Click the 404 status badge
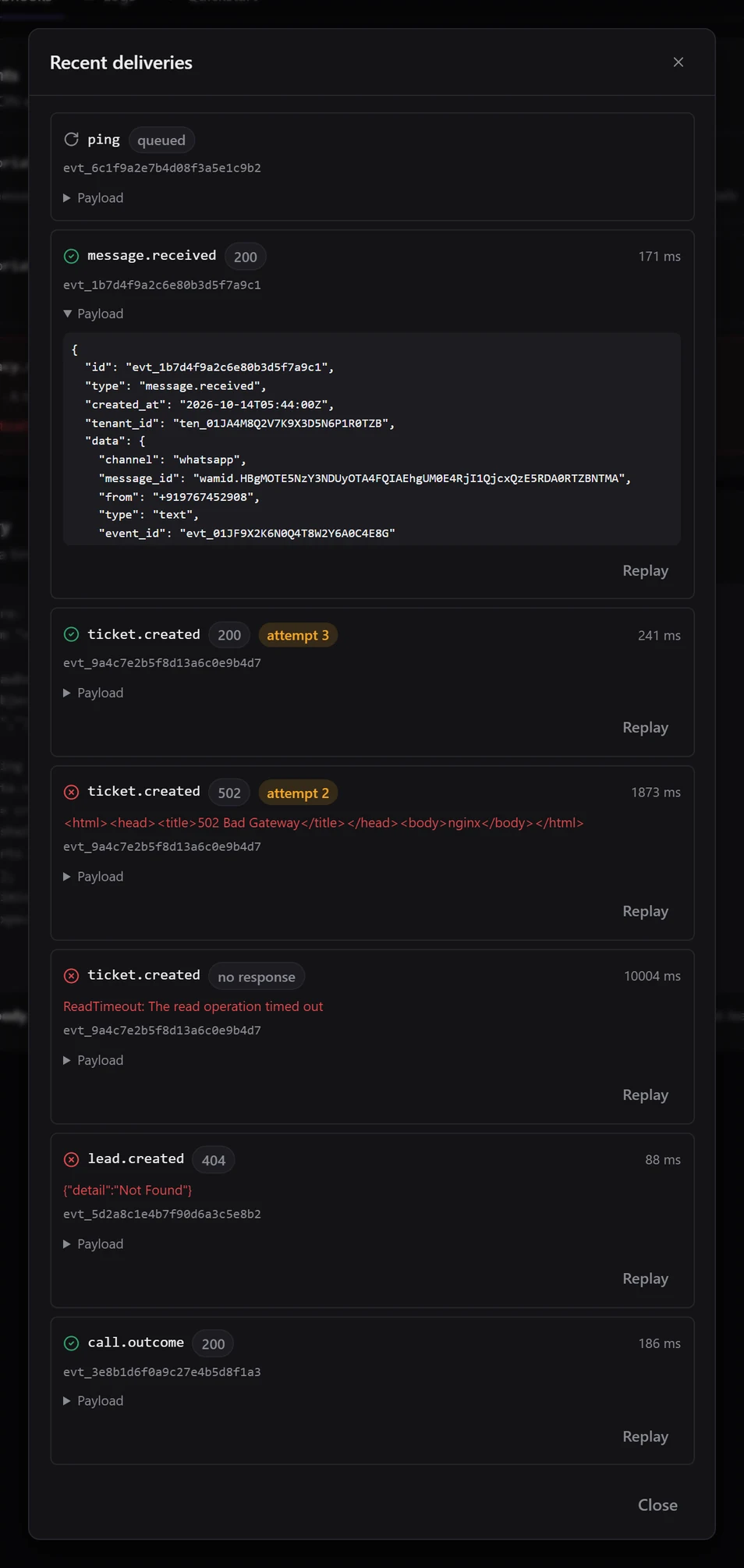Viewport: 744px width, 1568px height. pos(214,1160)
